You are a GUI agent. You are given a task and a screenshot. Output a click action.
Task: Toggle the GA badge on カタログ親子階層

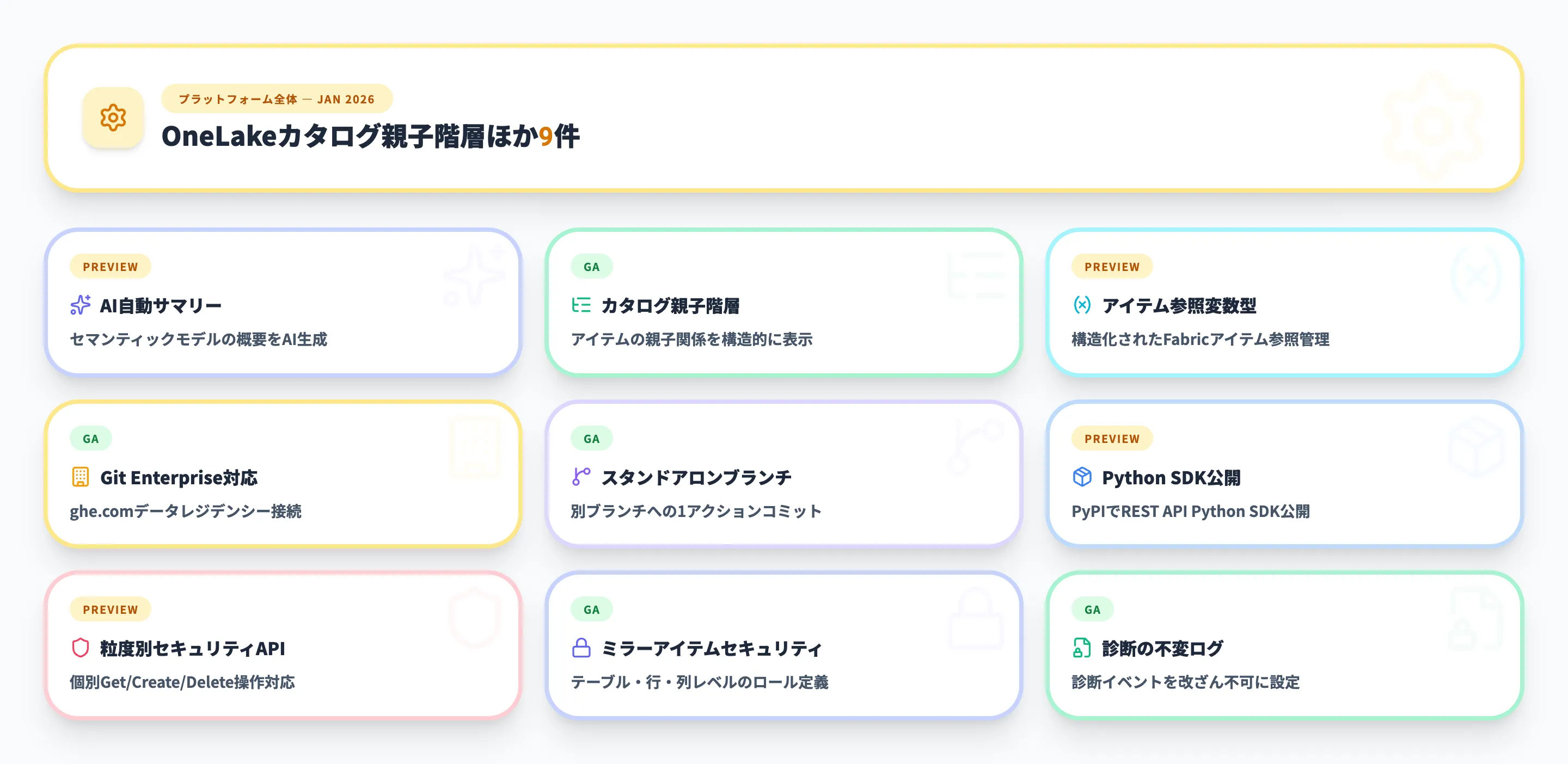coord(591,267)
